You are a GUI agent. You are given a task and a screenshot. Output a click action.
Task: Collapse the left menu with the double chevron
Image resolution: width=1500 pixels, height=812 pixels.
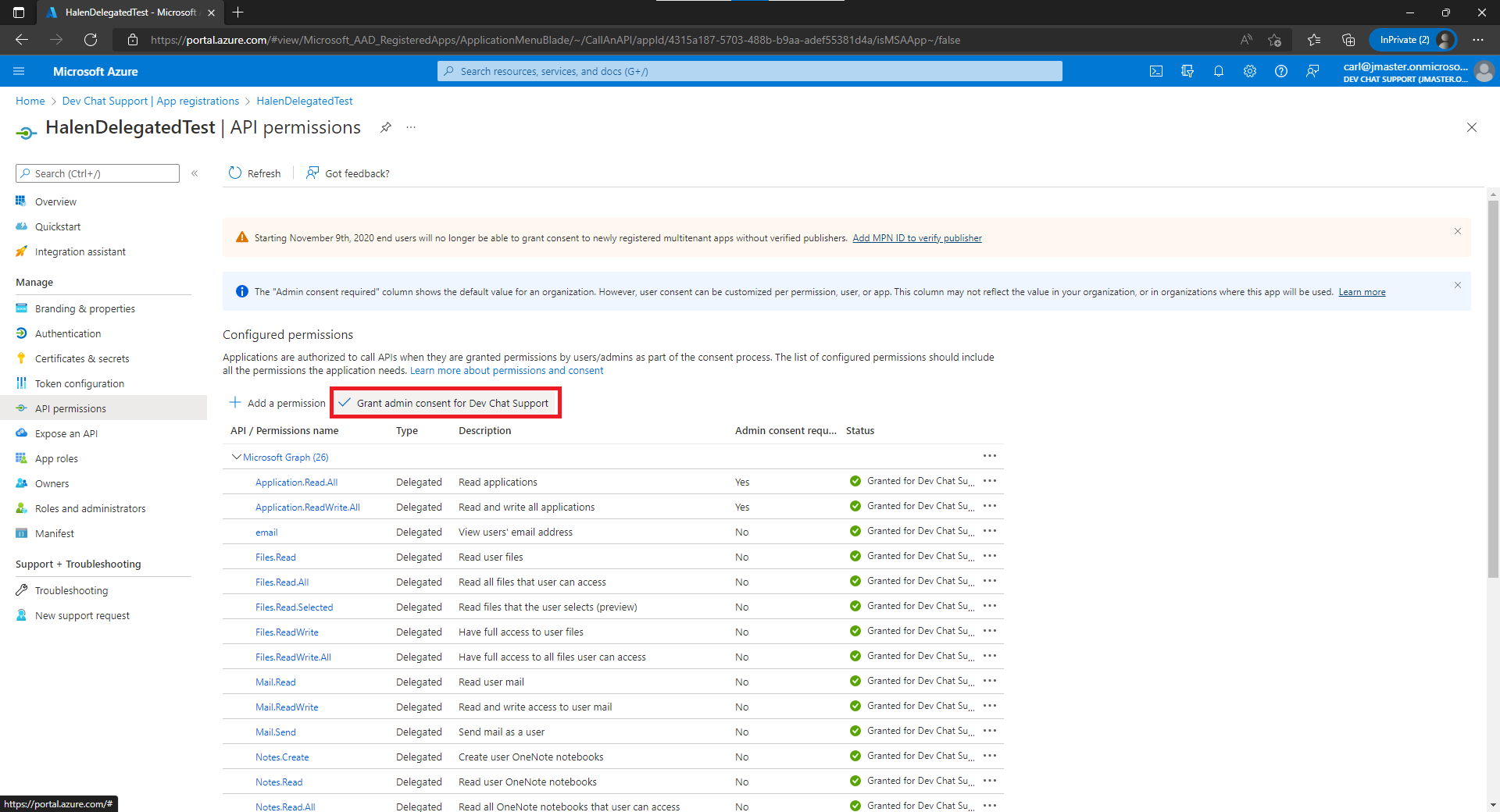pos(195,173)
